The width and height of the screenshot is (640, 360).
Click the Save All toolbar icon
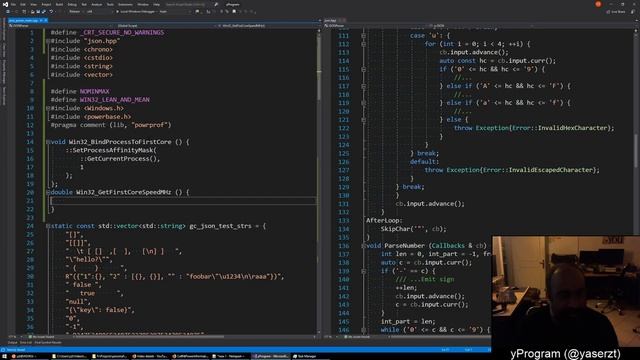pyautogui.click(x=43, y=11)
